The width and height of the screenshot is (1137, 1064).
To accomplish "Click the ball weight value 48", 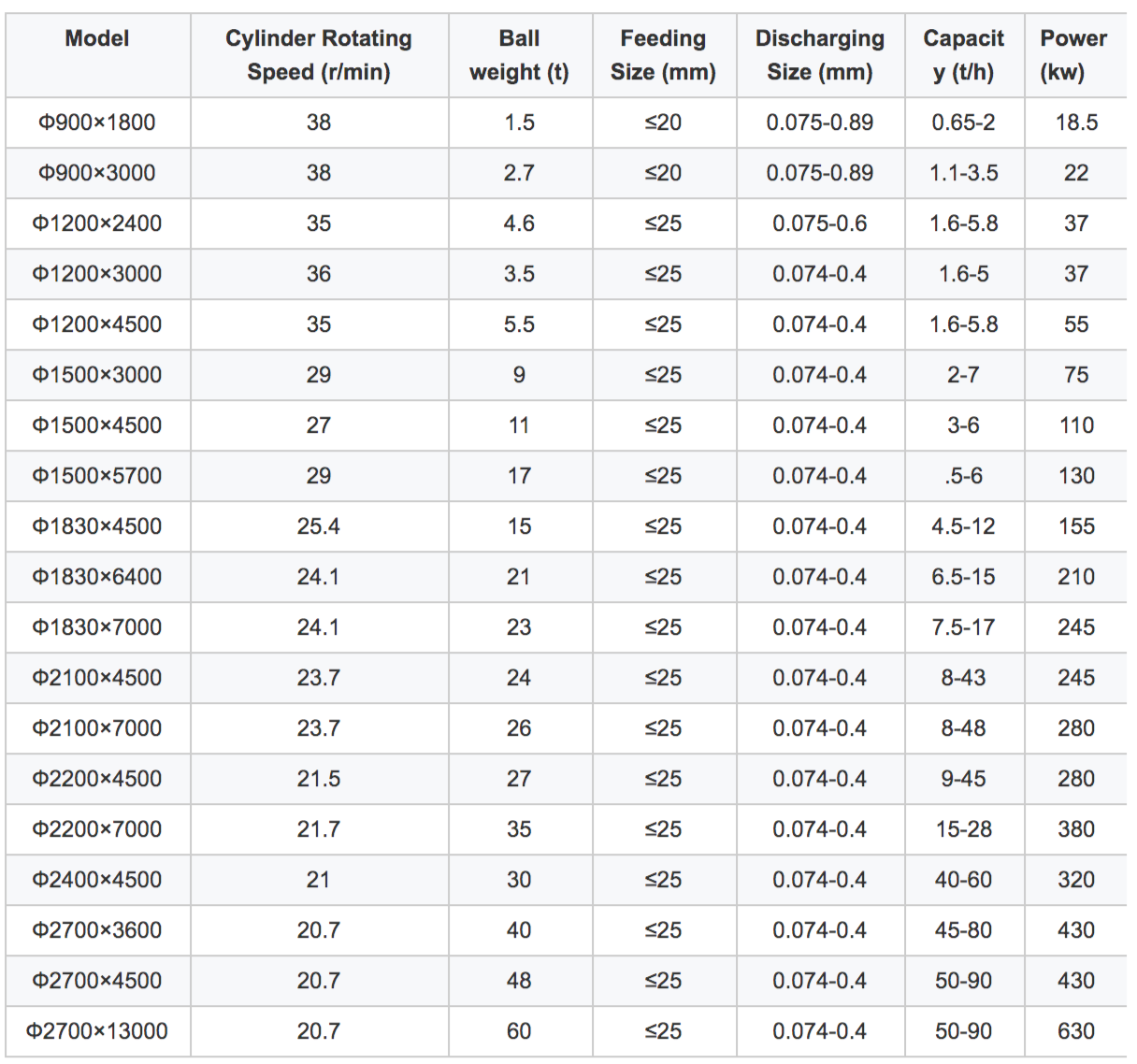I will pos(519,981).
